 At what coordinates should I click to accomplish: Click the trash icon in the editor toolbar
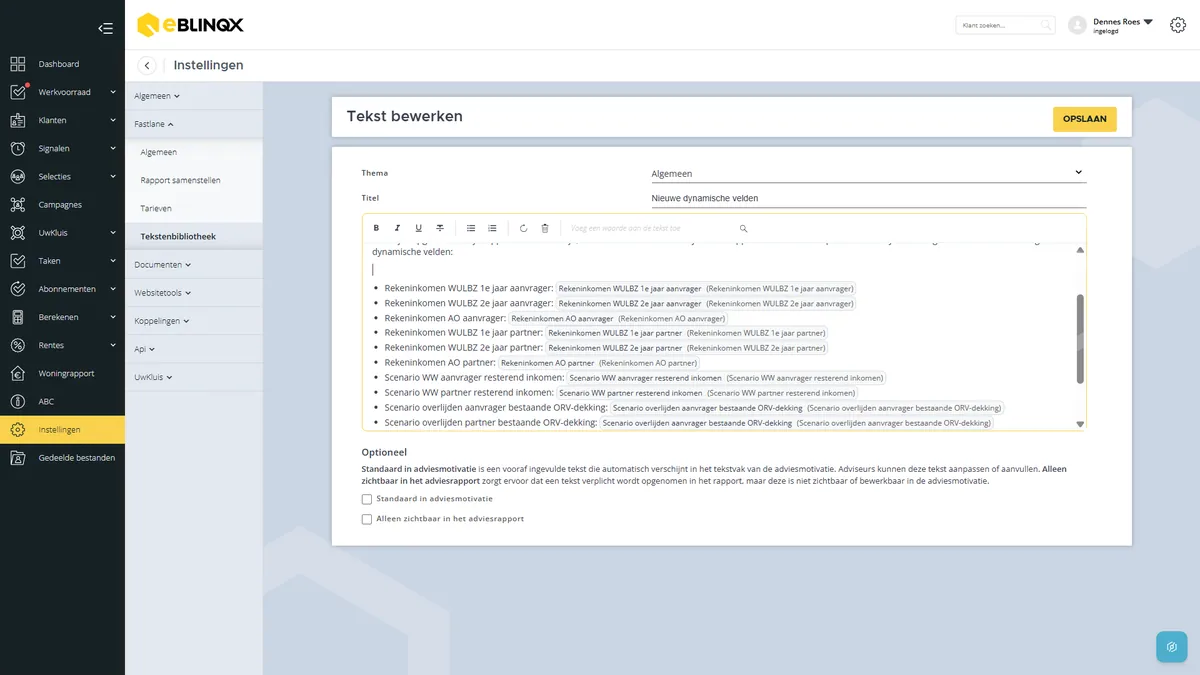pyautogui.click(x=545, y=228)
